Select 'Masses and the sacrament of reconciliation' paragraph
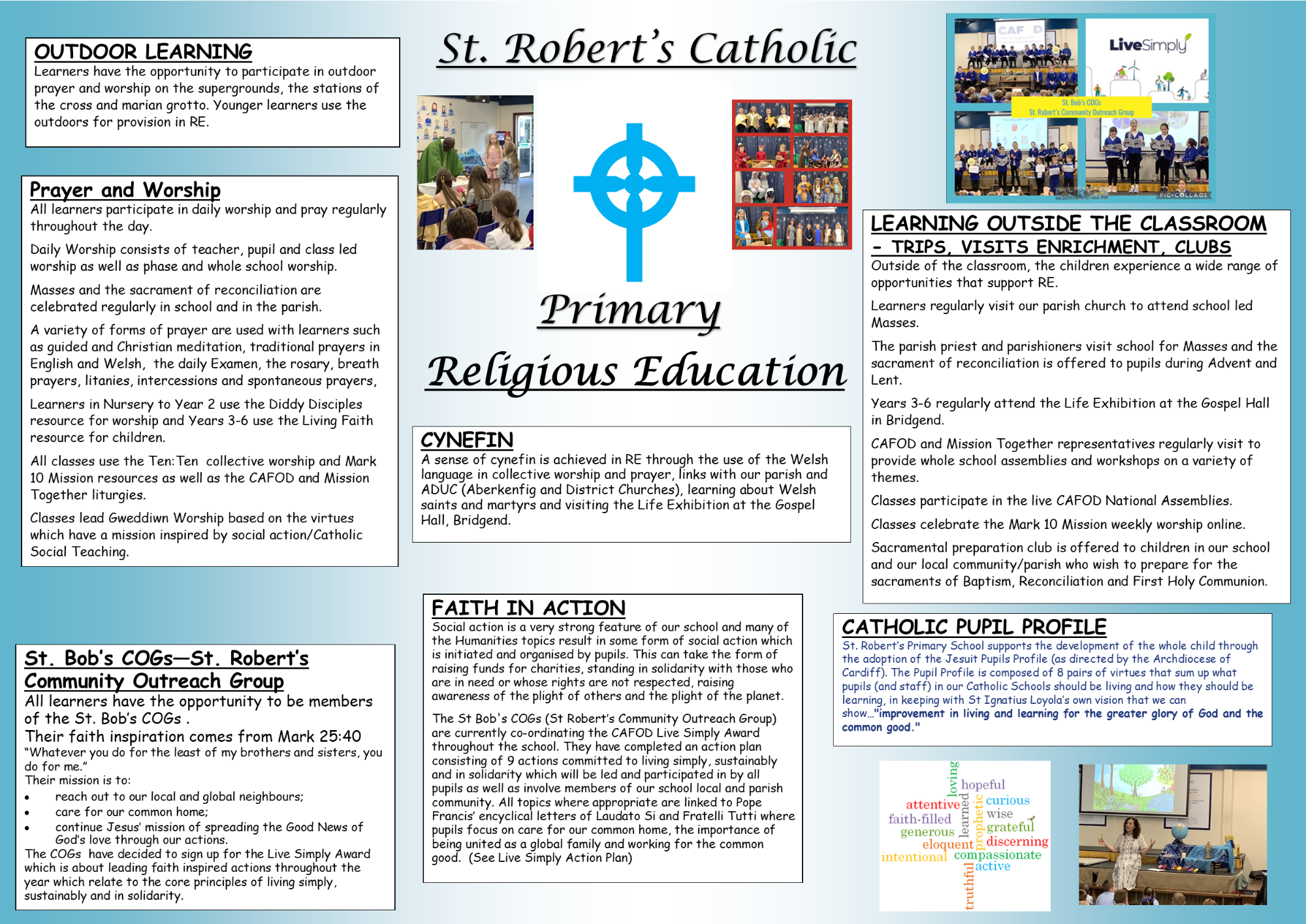 pyautogui.click(x=176, y=298)
